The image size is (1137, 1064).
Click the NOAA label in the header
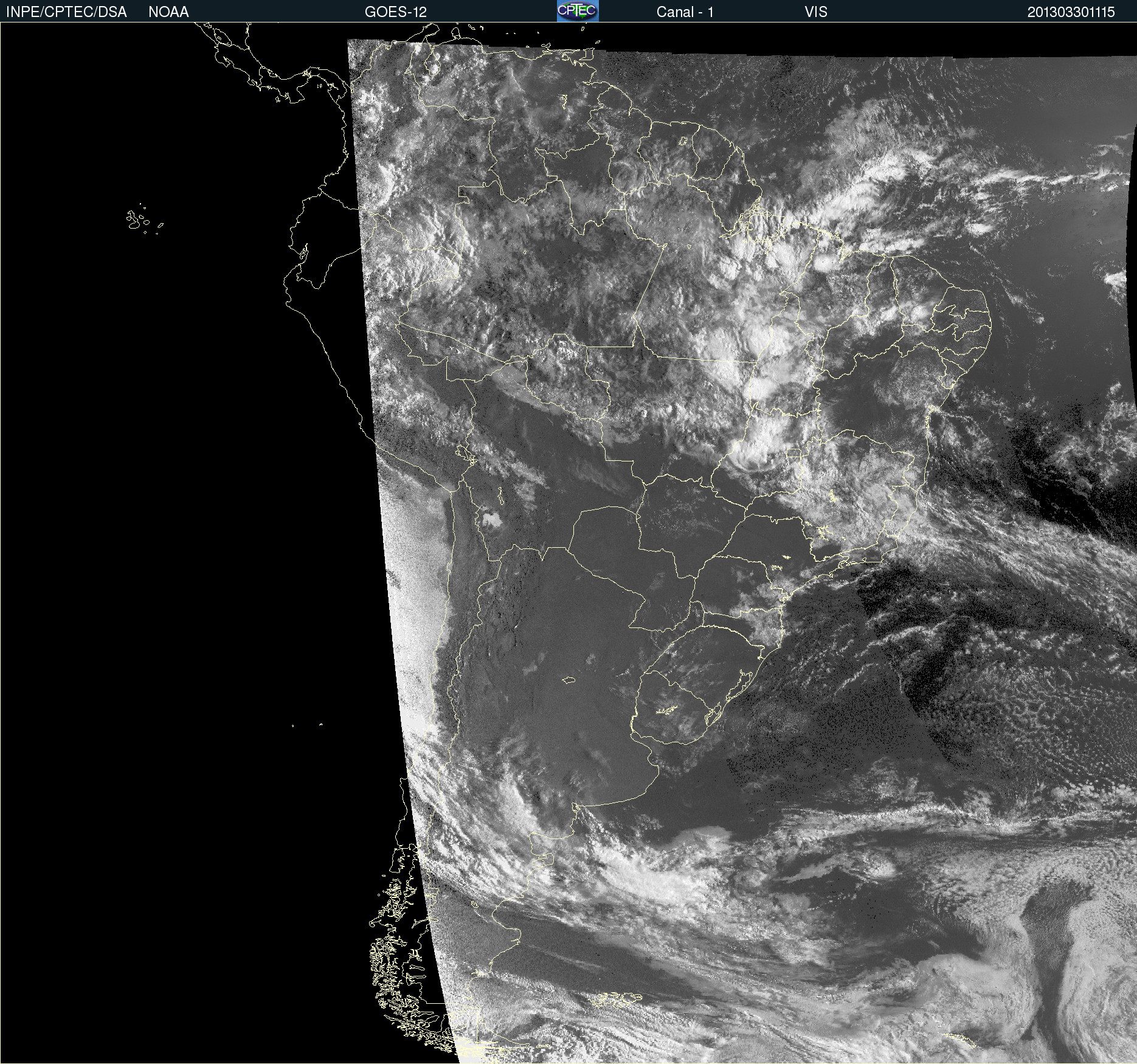168,12
